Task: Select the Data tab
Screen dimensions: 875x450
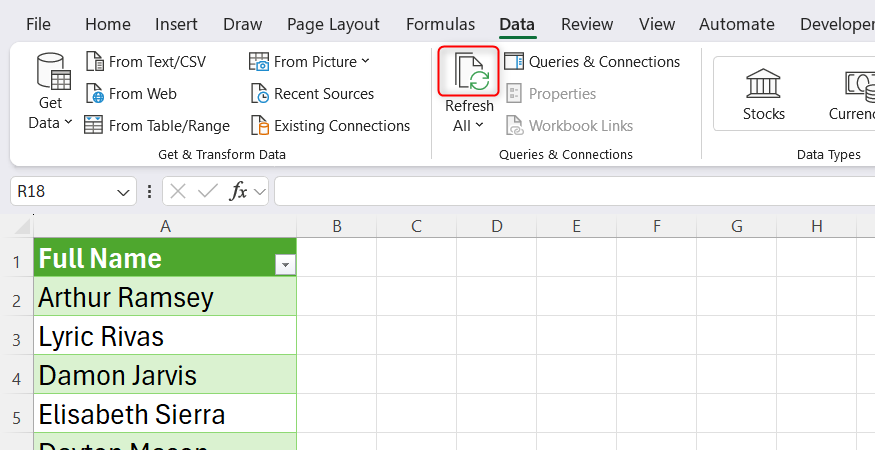Action: pos(517,24)
